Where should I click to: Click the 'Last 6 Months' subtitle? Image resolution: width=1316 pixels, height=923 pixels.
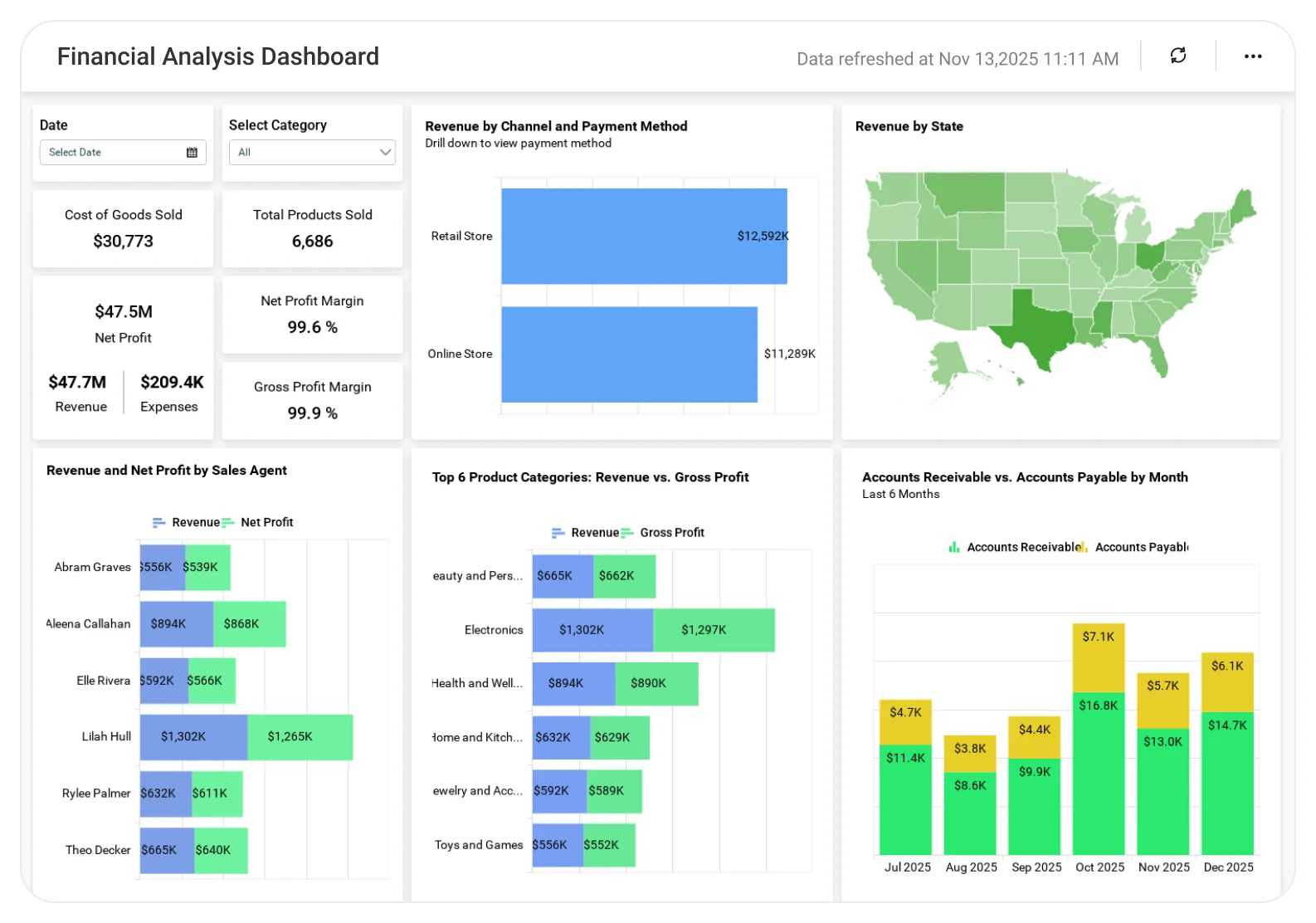click(901, 494)
